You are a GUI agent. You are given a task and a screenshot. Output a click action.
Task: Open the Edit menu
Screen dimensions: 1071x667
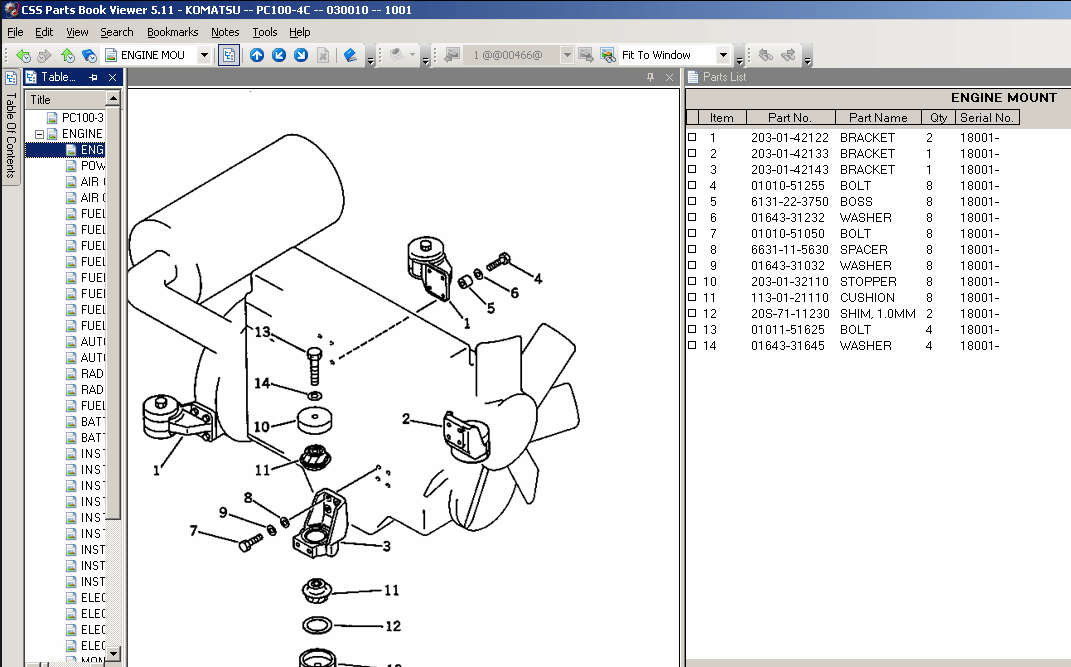(44, 32)
